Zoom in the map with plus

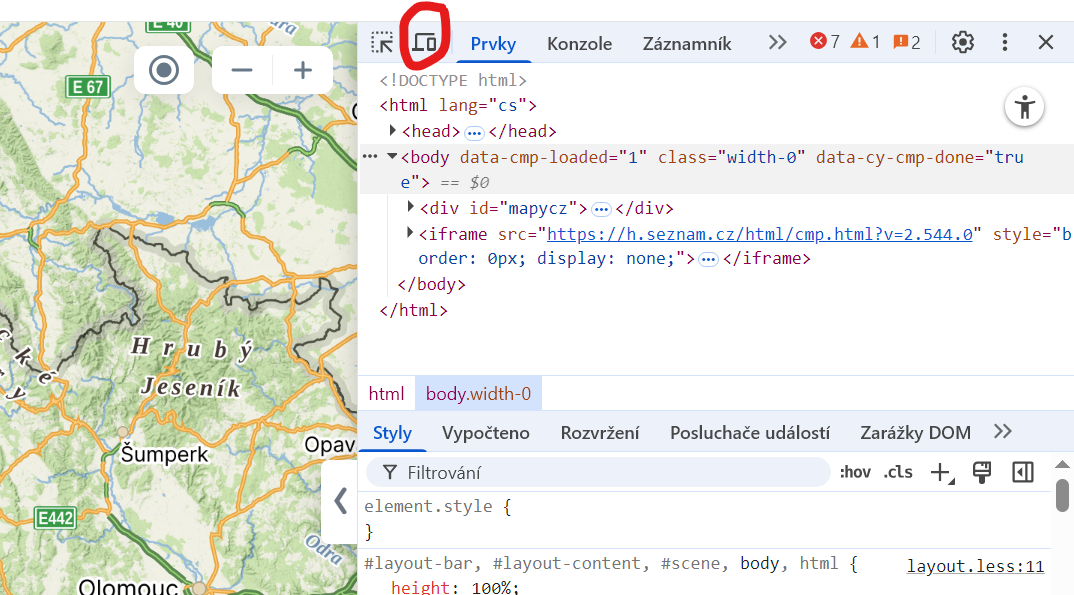(303, 71)
